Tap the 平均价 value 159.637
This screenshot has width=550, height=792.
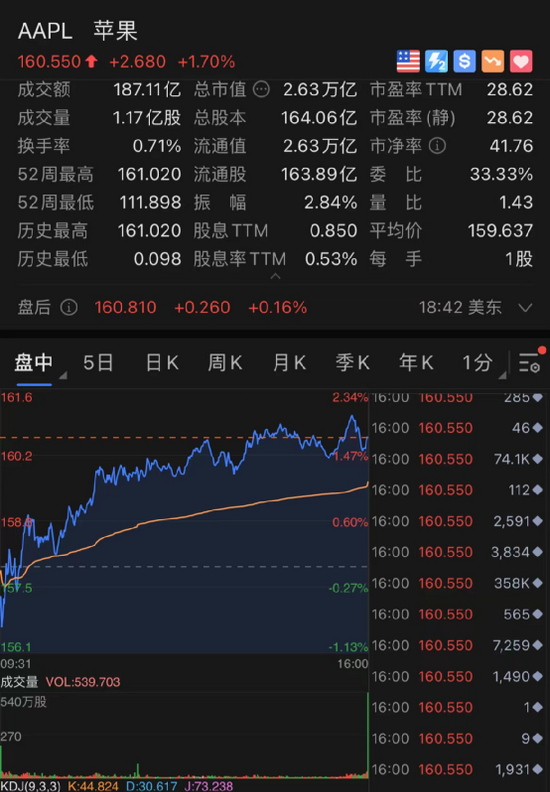pos(501,231)
